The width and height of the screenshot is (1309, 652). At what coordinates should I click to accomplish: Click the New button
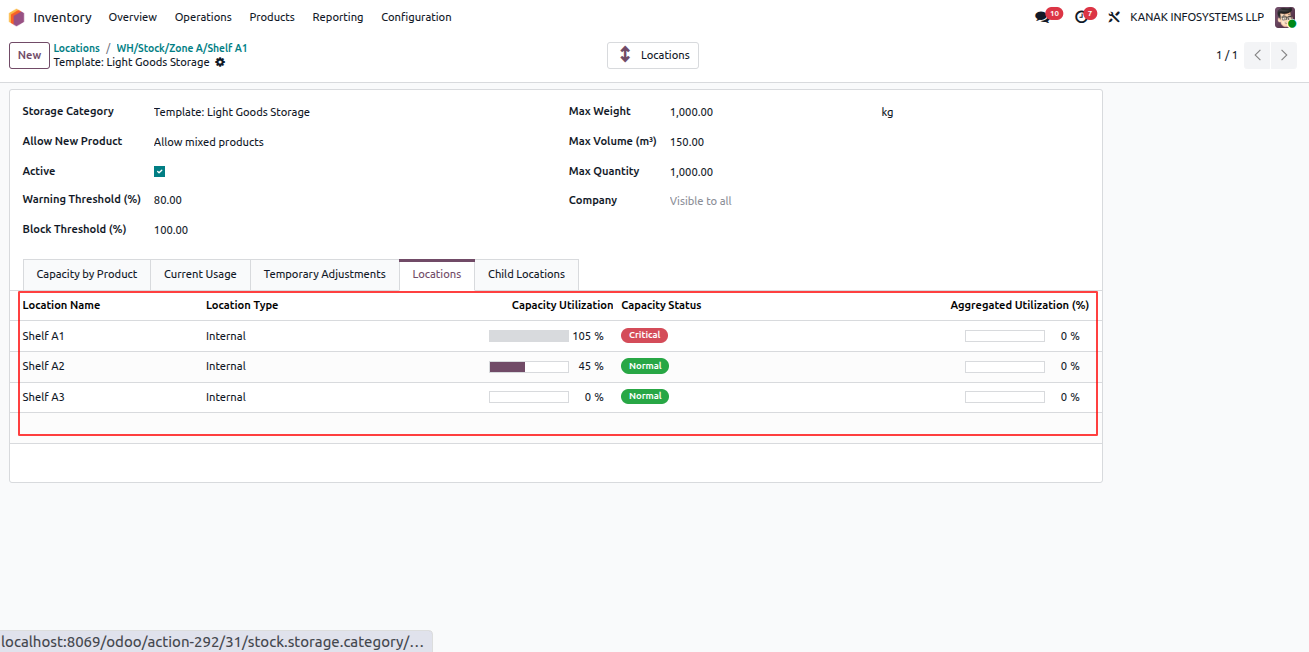pos(30,55)
